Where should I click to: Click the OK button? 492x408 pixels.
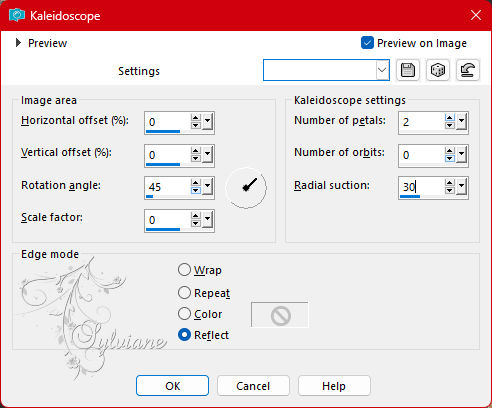173,386
